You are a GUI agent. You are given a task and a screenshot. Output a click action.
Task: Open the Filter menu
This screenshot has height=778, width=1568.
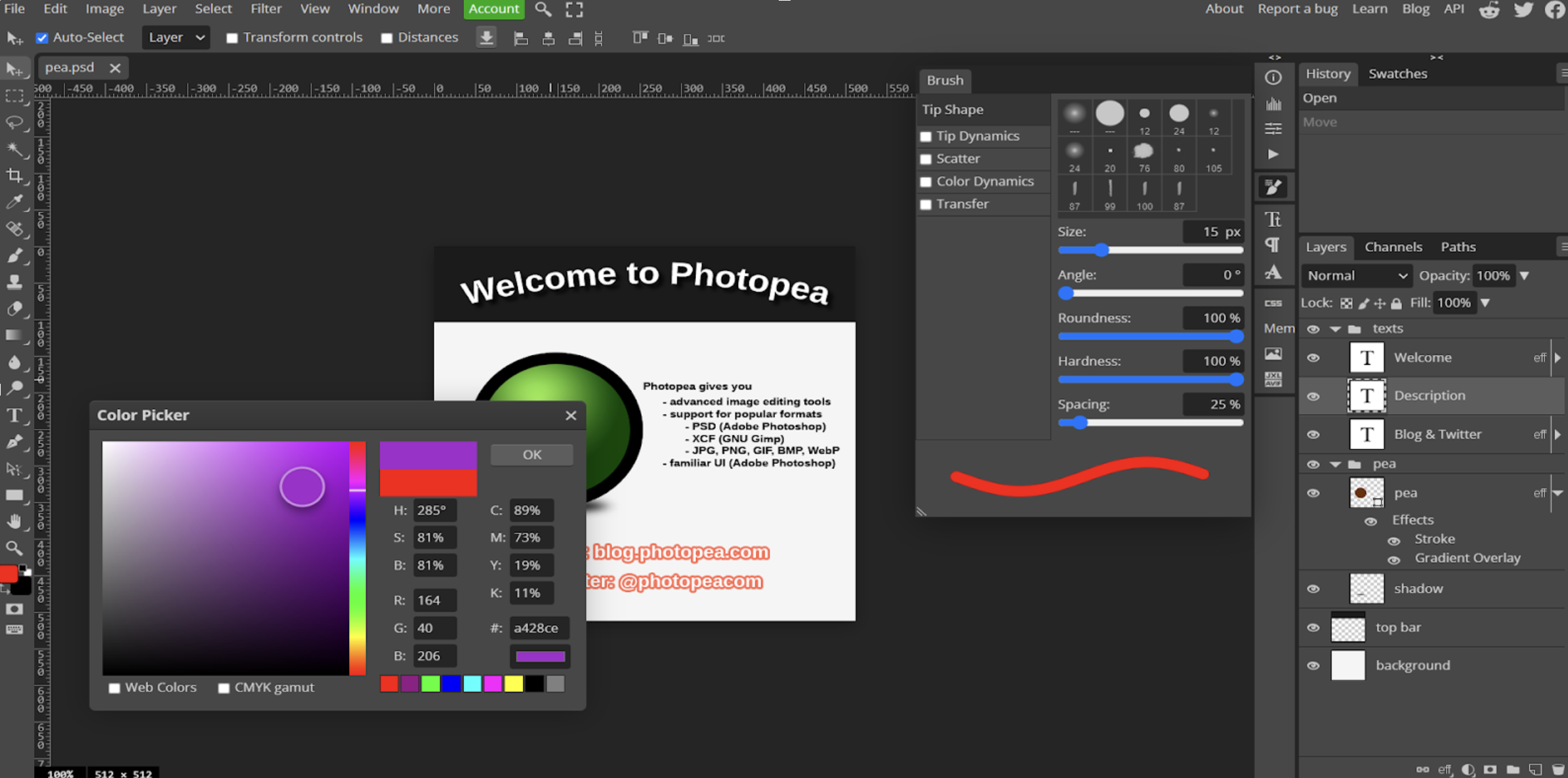pos(266,9)
